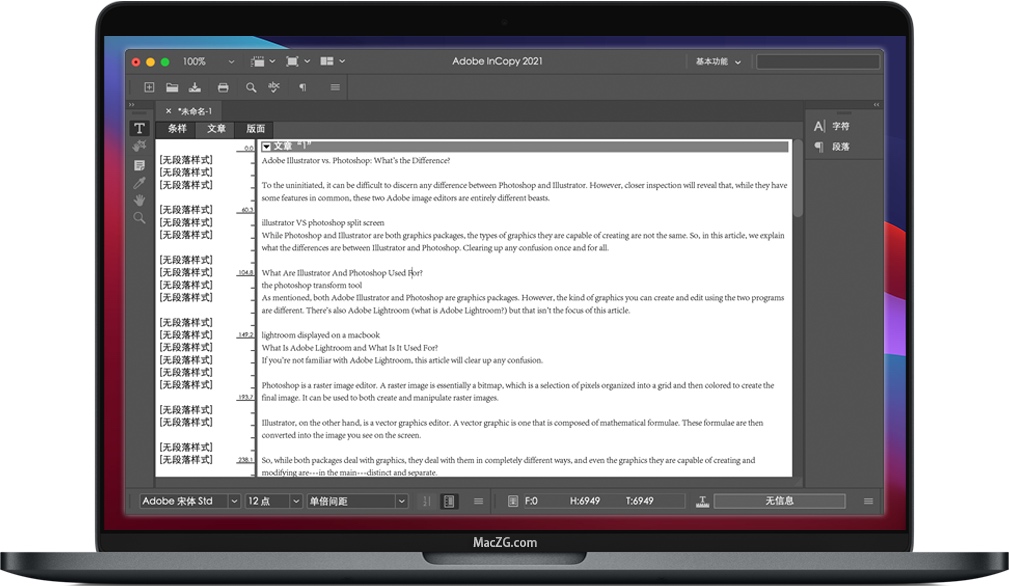Screen dimensions: 1009x586
Task: Select the *未命名-1 document tab
Action: coord(195,111)
